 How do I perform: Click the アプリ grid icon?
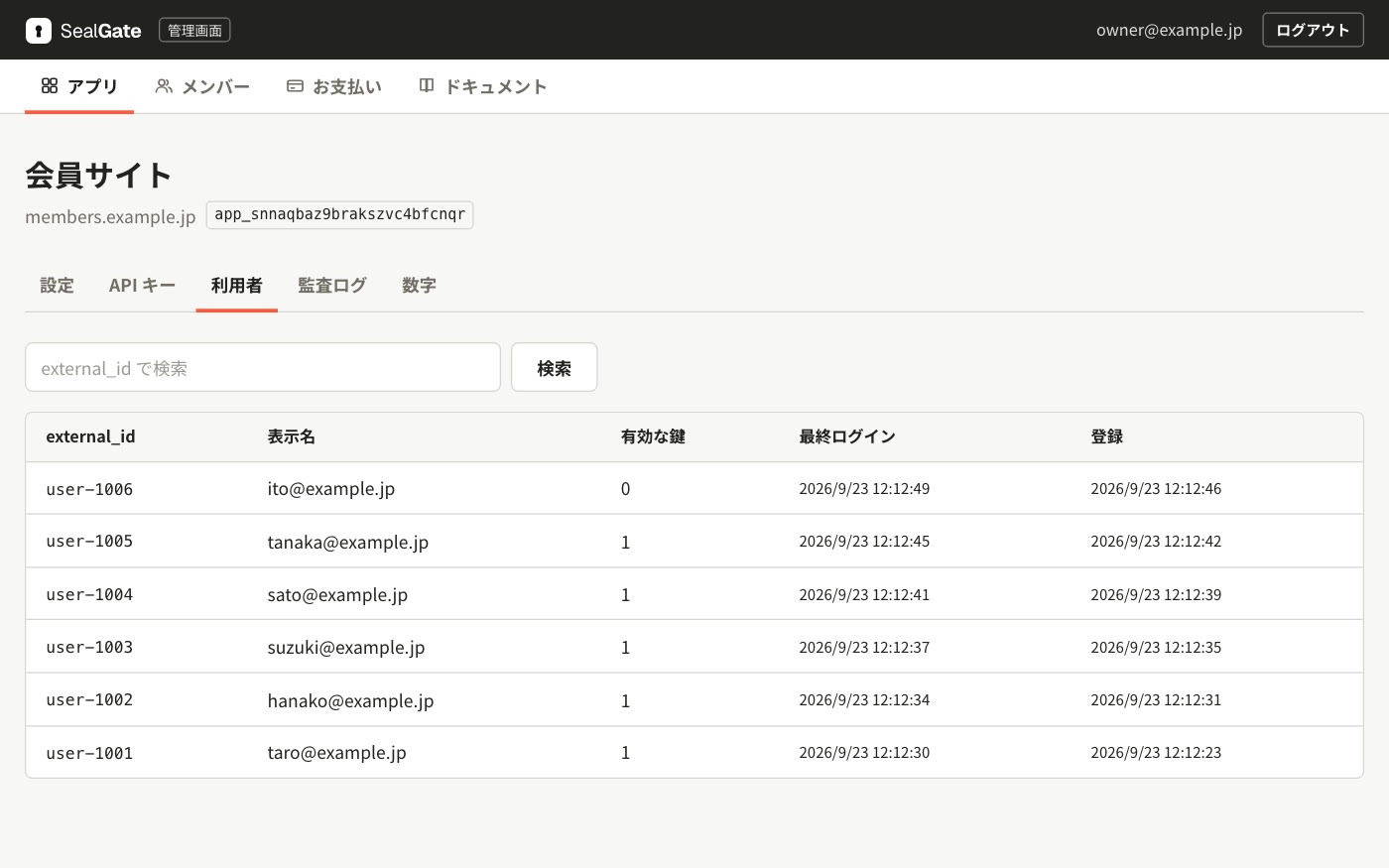(50, 86)
